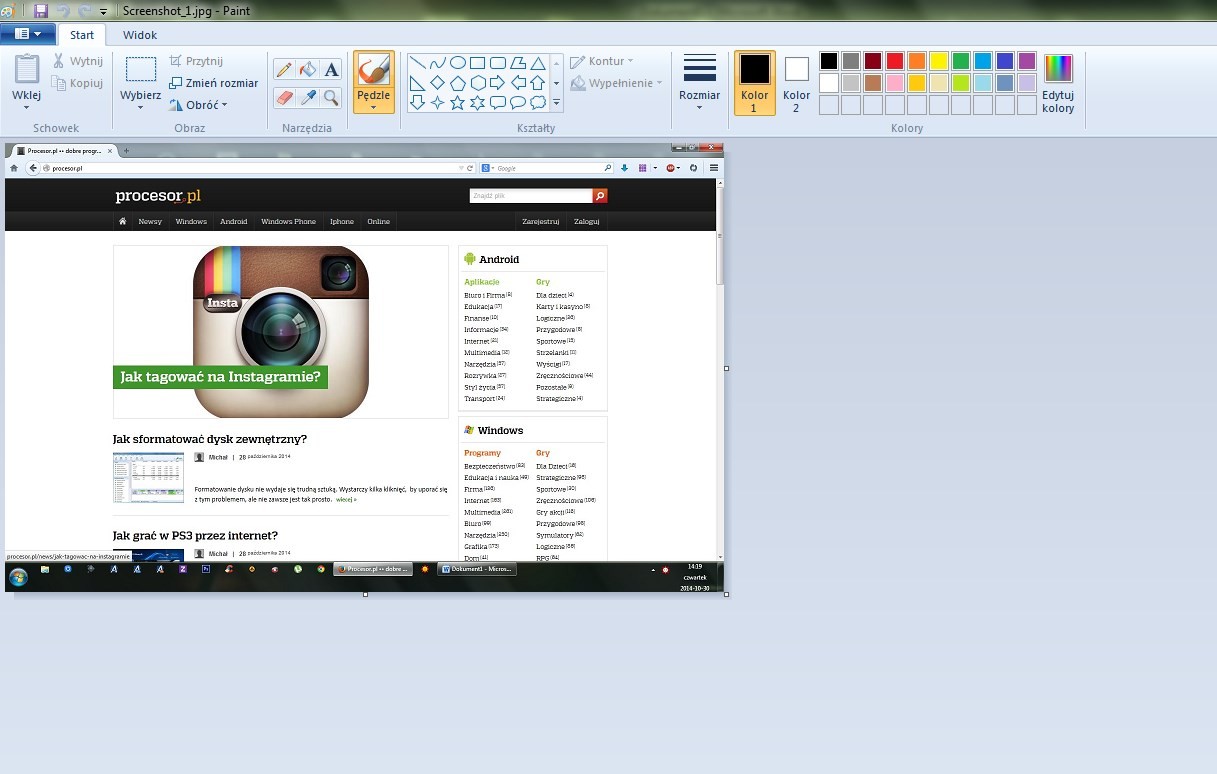Viewport: 1217px width, 774px height.
Task: Click the Undo arrow in title bar
Action: (63, 10)
